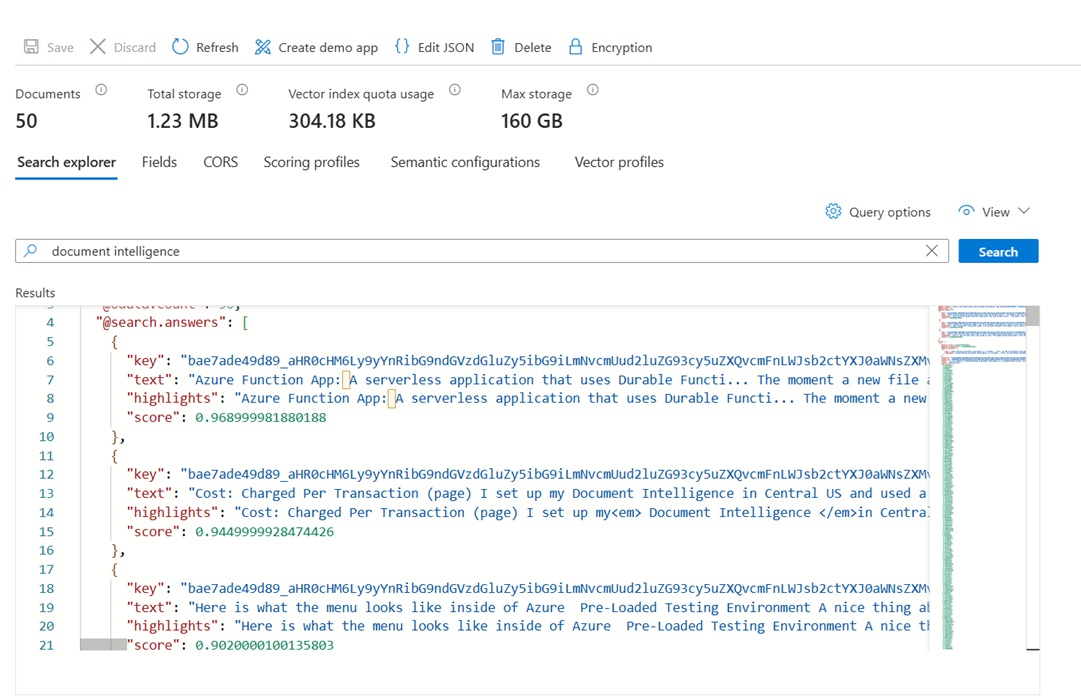Click the blue Search button
Screen dimensions: 1081x700
coord(998,251)
